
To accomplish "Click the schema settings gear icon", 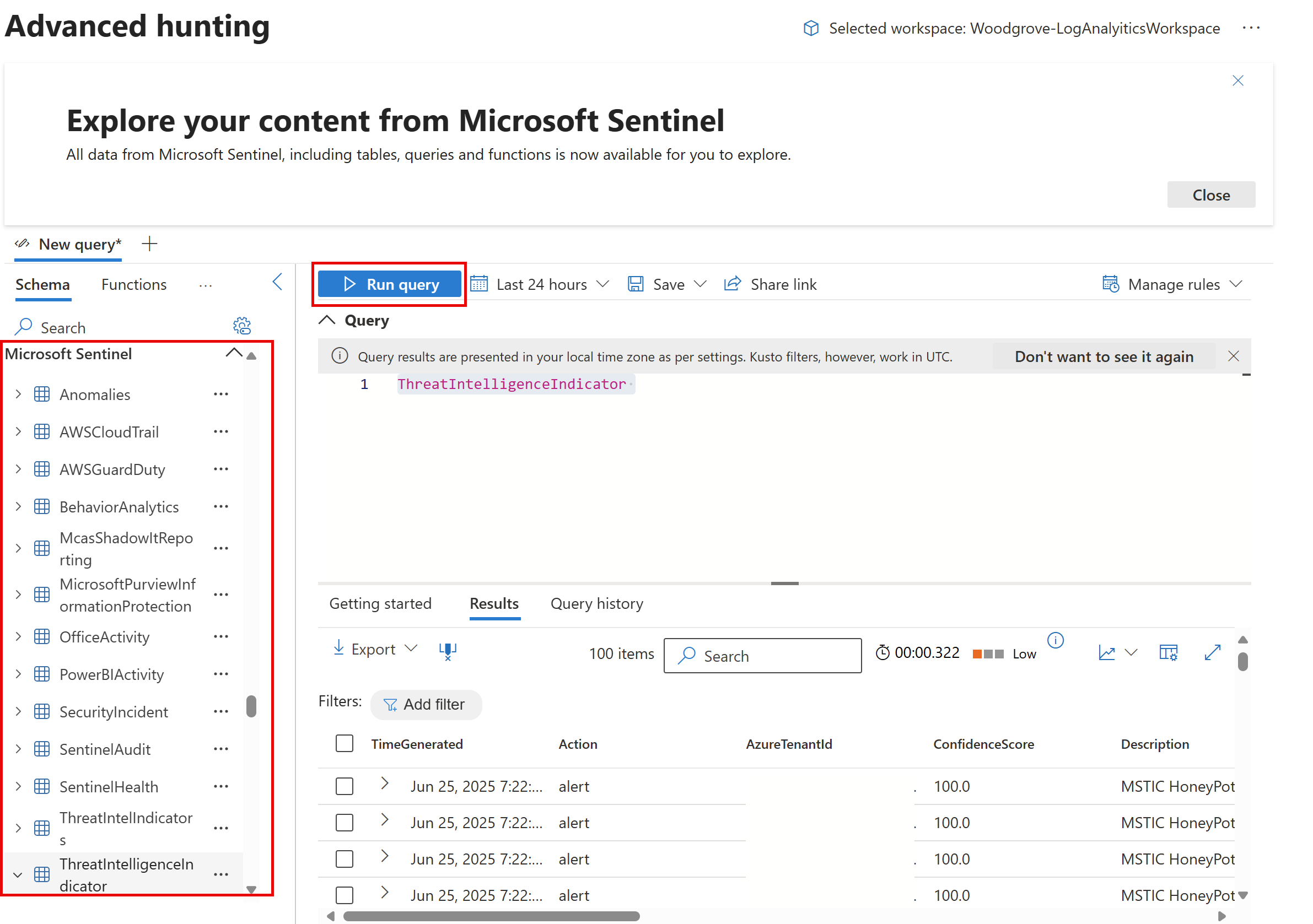I will [x=241, y=326].
